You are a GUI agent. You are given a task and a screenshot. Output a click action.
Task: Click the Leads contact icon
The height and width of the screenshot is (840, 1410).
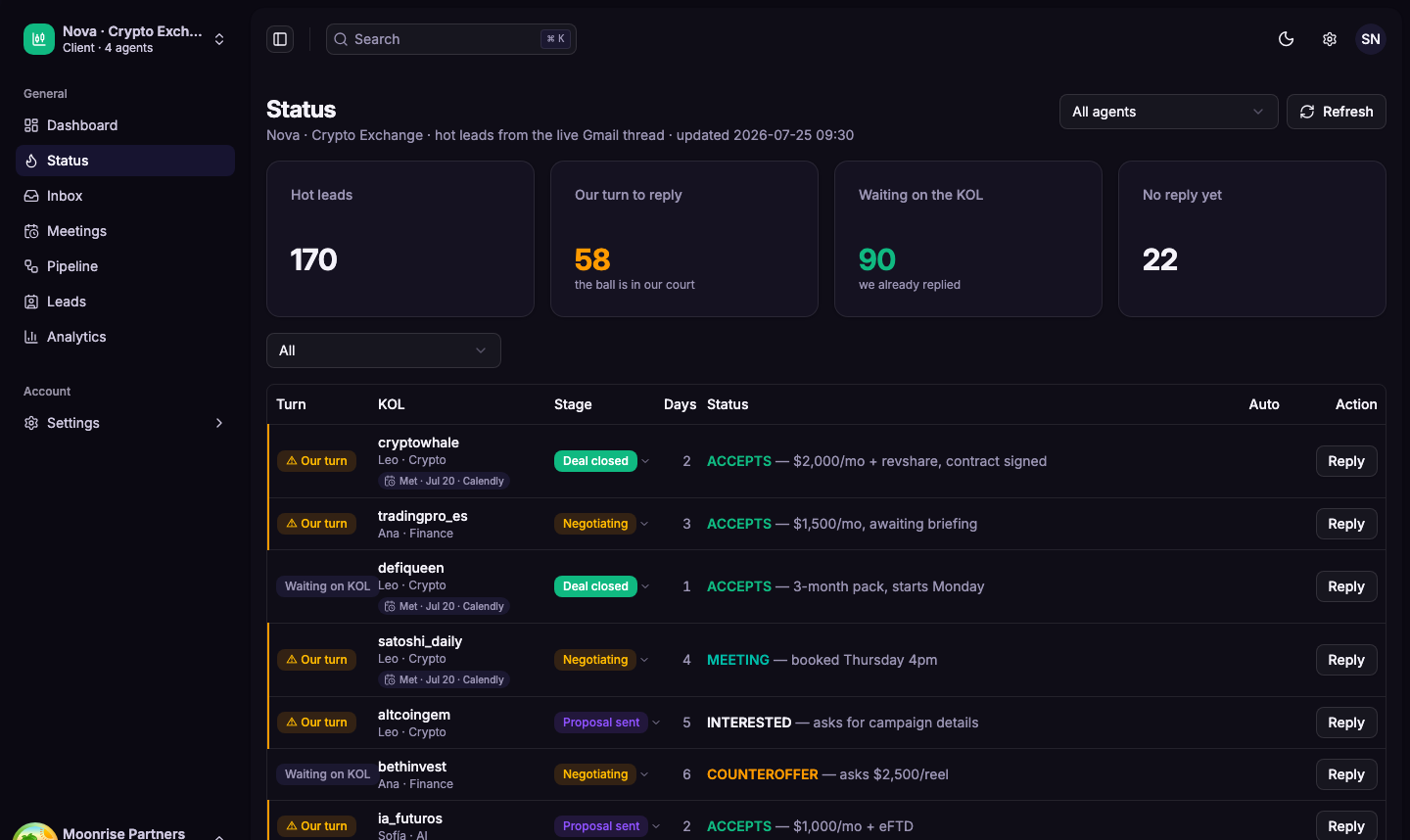point(31,302)
